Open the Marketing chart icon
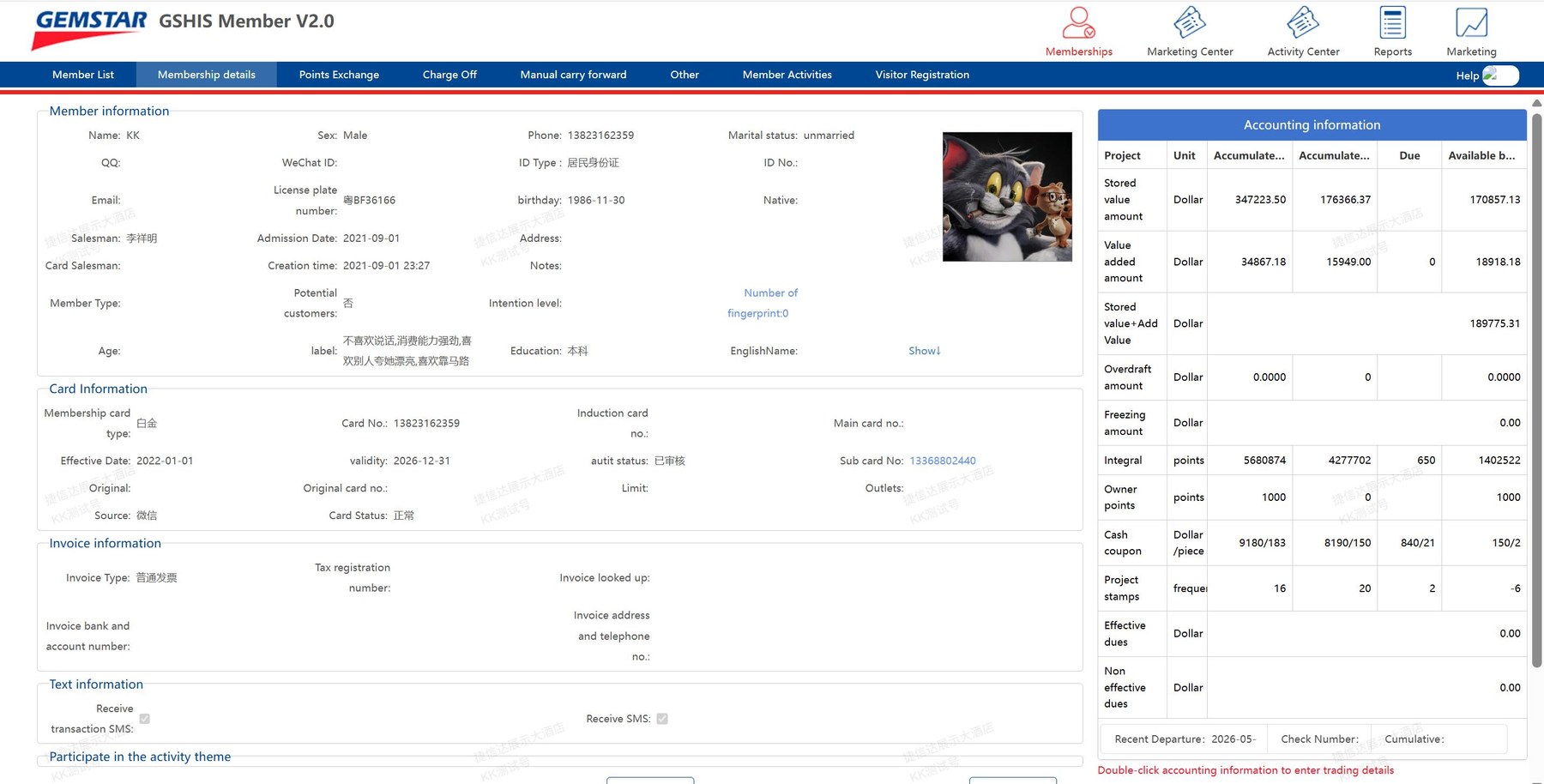The image size is (1544, 784). [1471, 23]
